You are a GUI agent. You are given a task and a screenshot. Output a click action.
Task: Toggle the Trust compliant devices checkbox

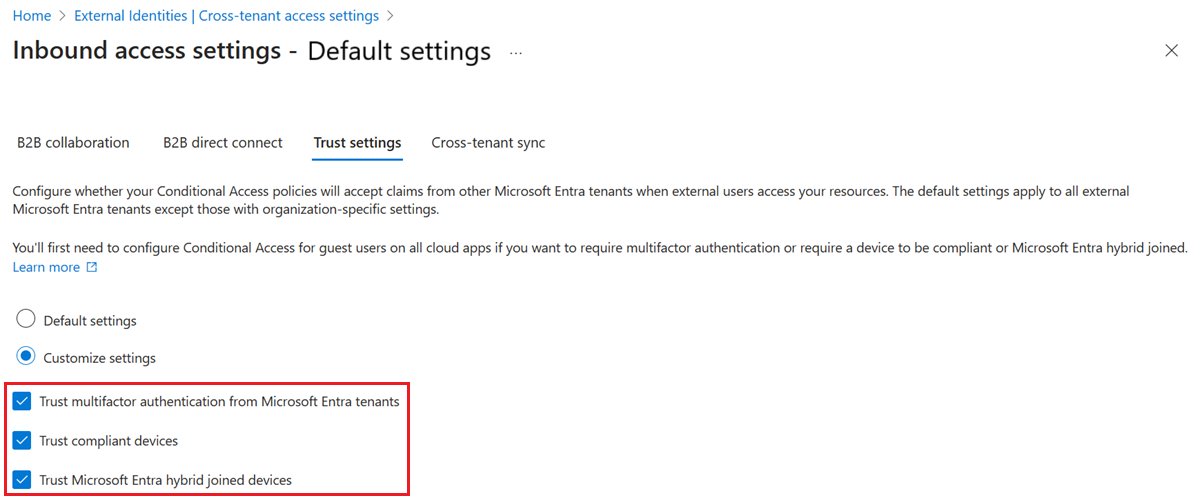[23, 440]
